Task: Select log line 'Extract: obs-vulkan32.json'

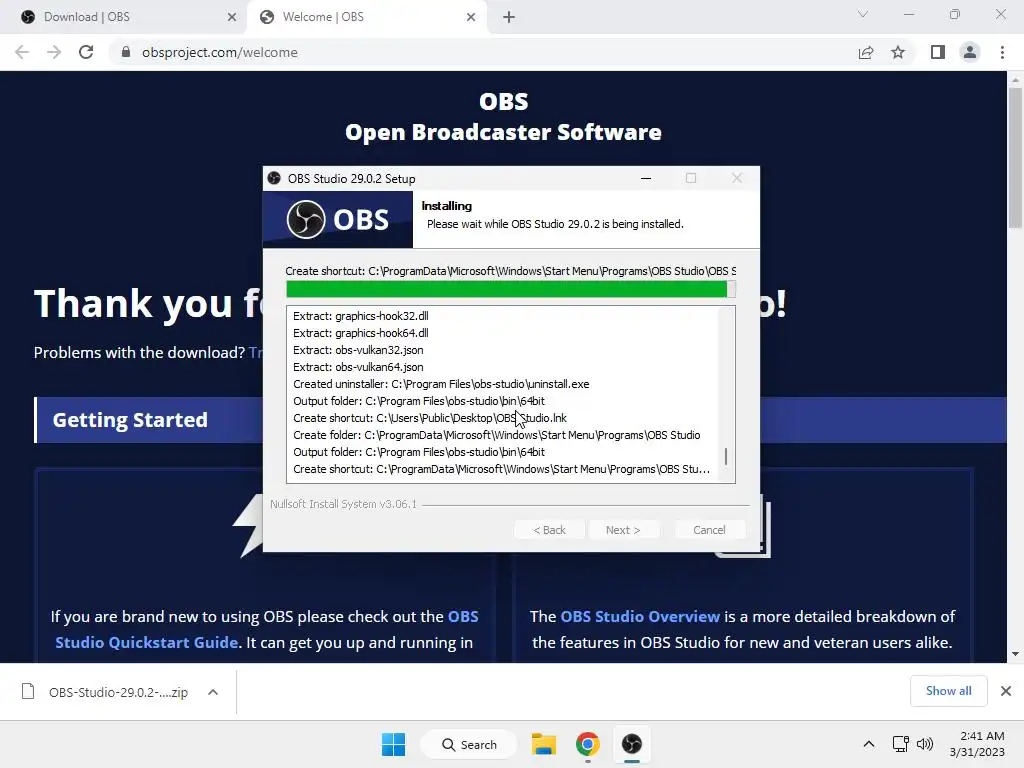Action: (358, 350)
